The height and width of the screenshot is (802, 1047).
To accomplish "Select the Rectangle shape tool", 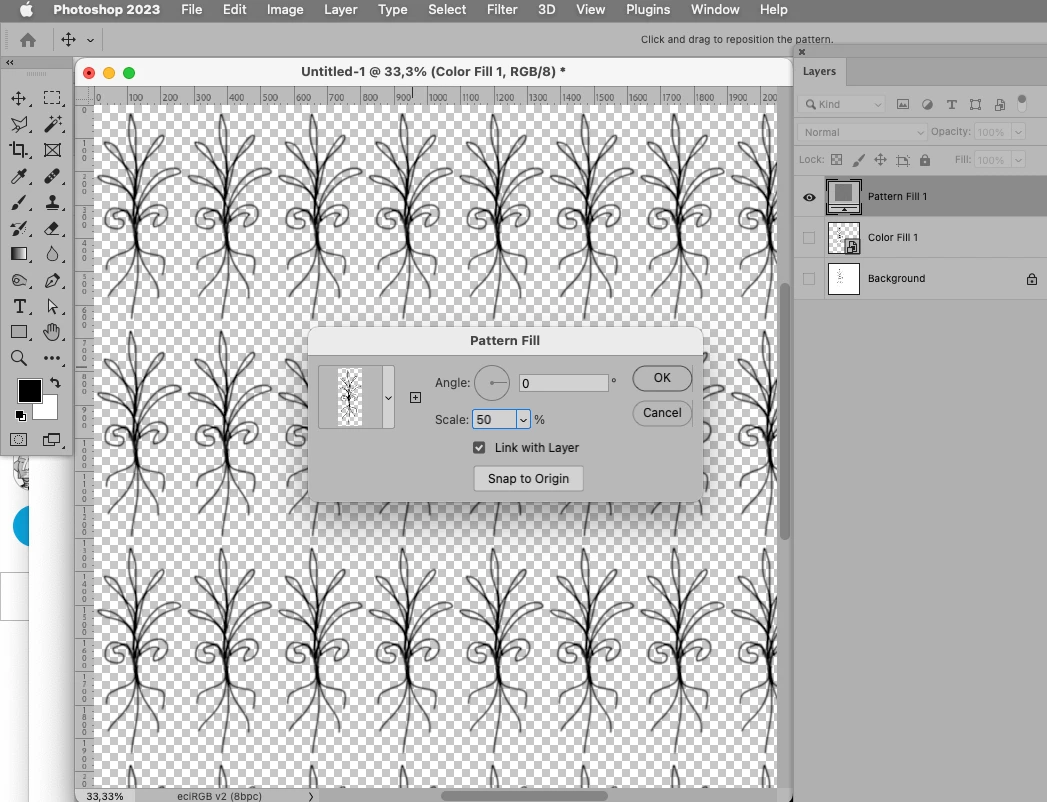I will (x=19, y=332).
